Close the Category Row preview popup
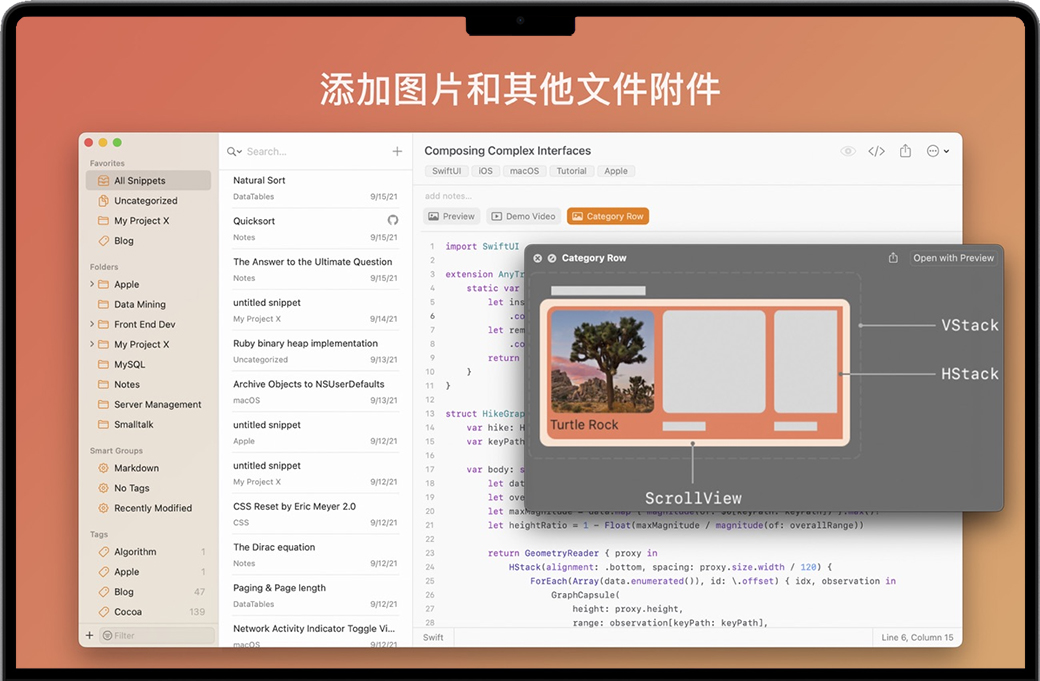 [x=537, y=258]
